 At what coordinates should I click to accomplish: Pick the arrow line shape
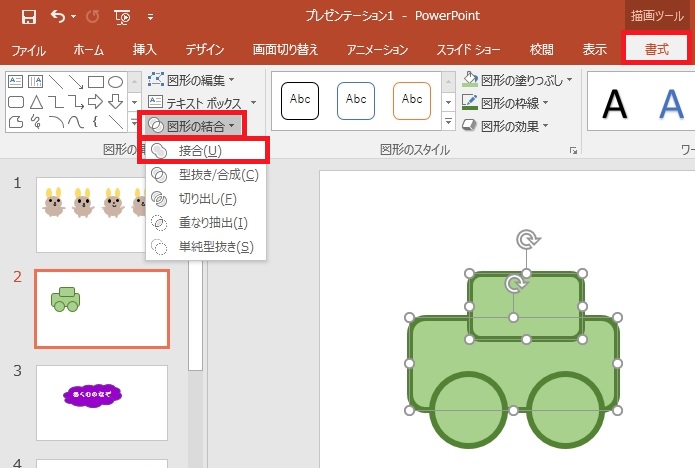76,82
